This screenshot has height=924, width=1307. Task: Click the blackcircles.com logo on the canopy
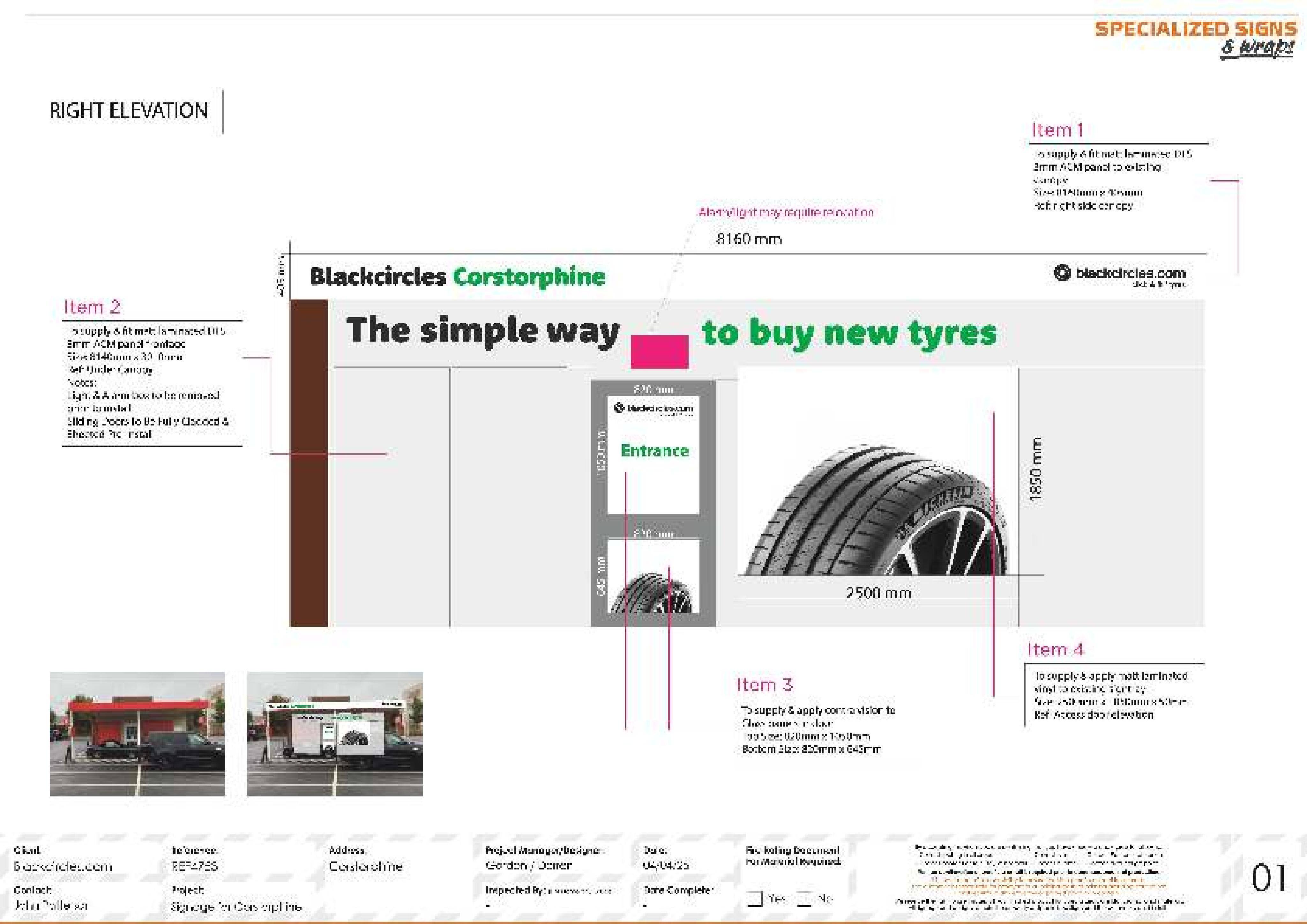click(x=1120, y=276)
